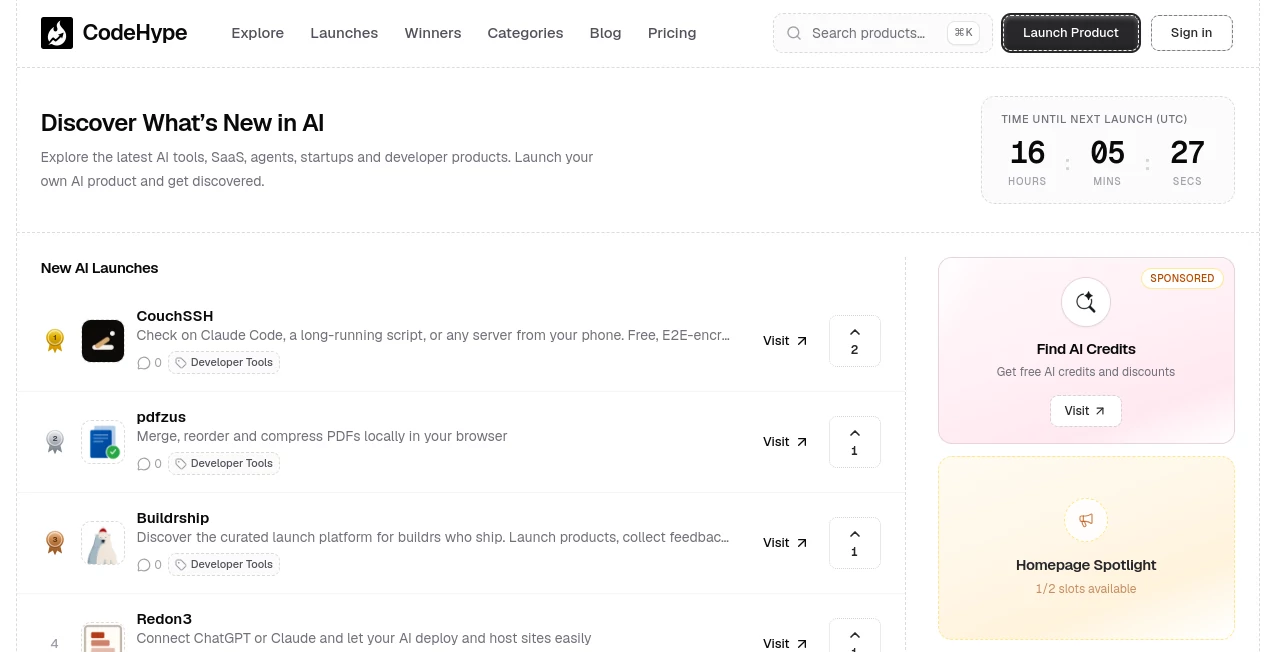Click the countdown hours value 16
1275x652 pixels.
pyautogui.click(x=1028, y=153)
